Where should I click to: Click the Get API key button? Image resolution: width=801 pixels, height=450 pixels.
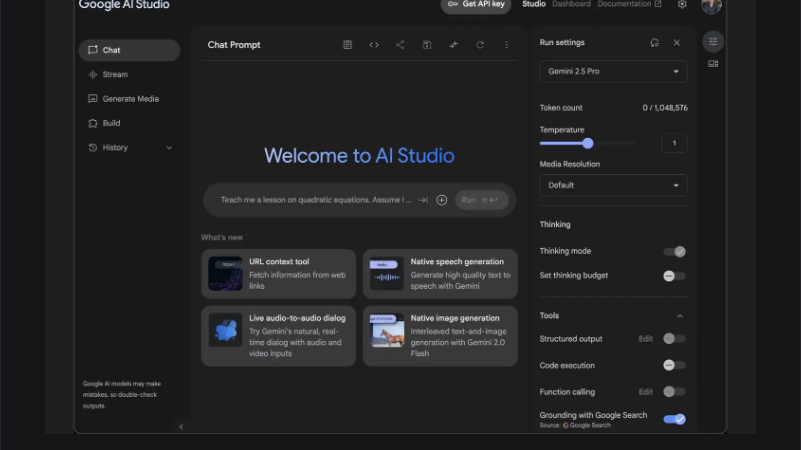pyautogui.click(x=476, y=5)
